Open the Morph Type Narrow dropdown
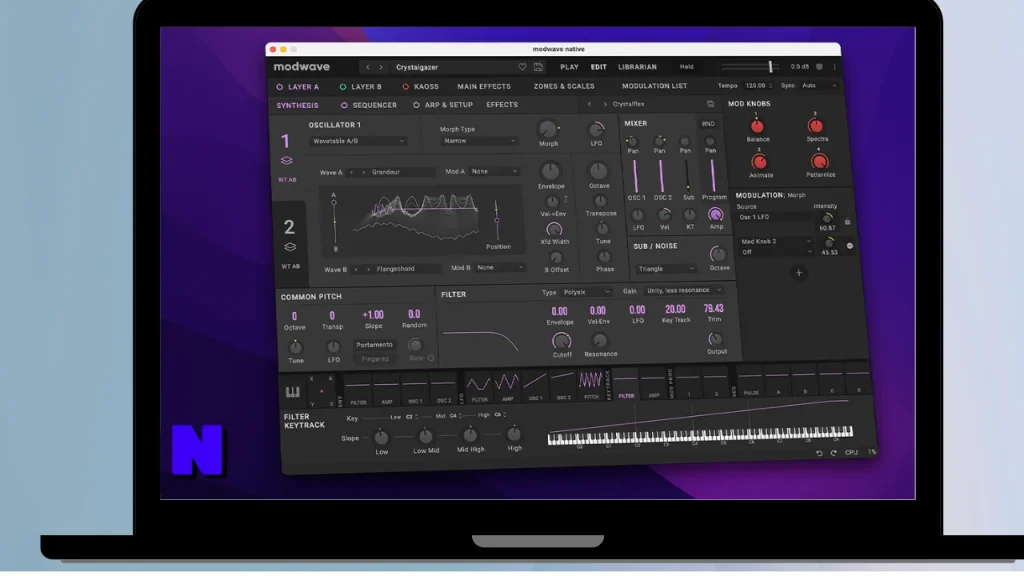This screenshot has width=1024, height=576. tap(479, 141)
